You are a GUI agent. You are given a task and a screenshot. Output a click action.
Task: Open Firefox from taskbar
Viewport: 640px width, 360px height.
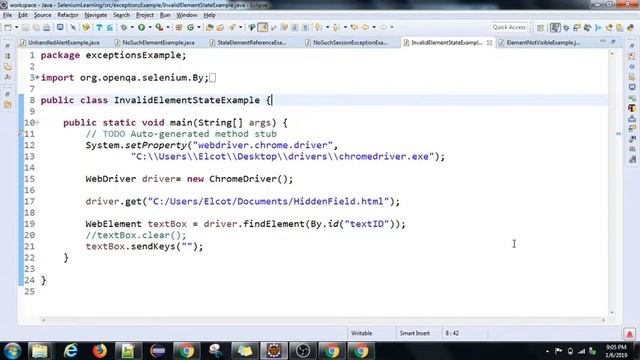point(100,351)
